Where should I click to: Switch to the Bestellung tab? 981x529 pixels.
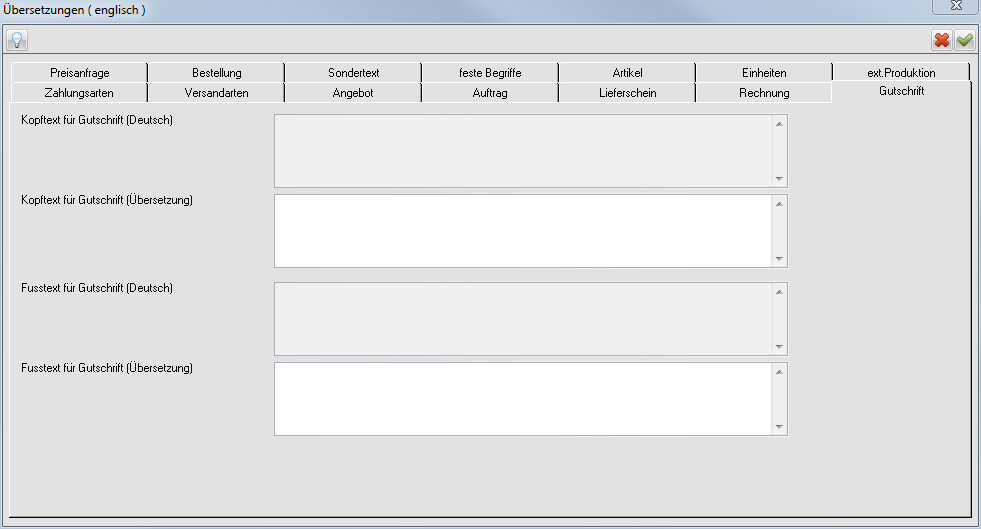pyautogui.click(x=216, y=73)
